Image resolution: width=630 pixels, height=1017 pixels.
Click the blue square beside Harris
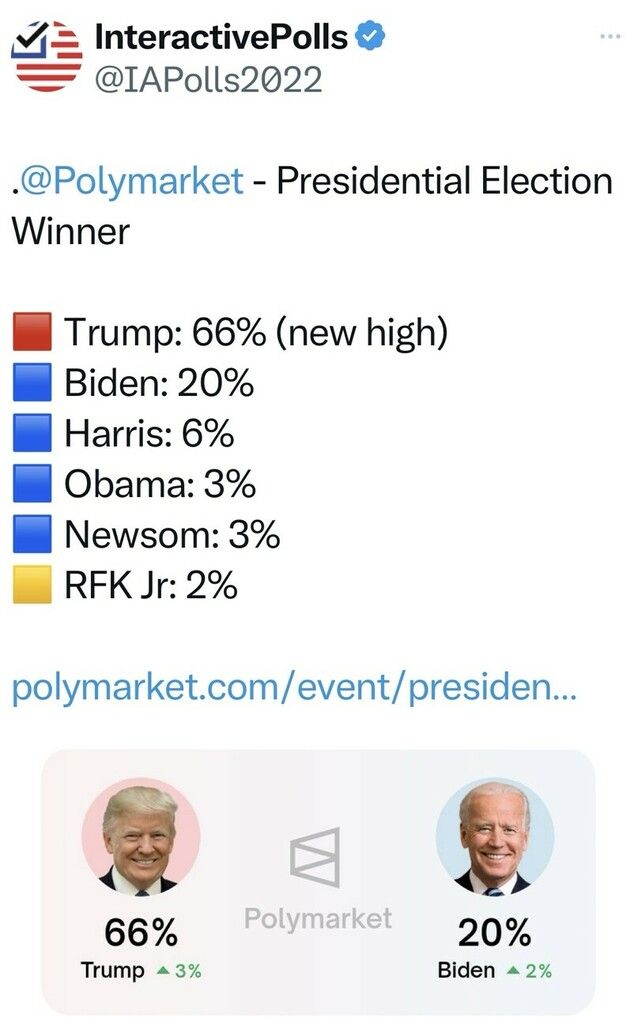tap(32, 434)
